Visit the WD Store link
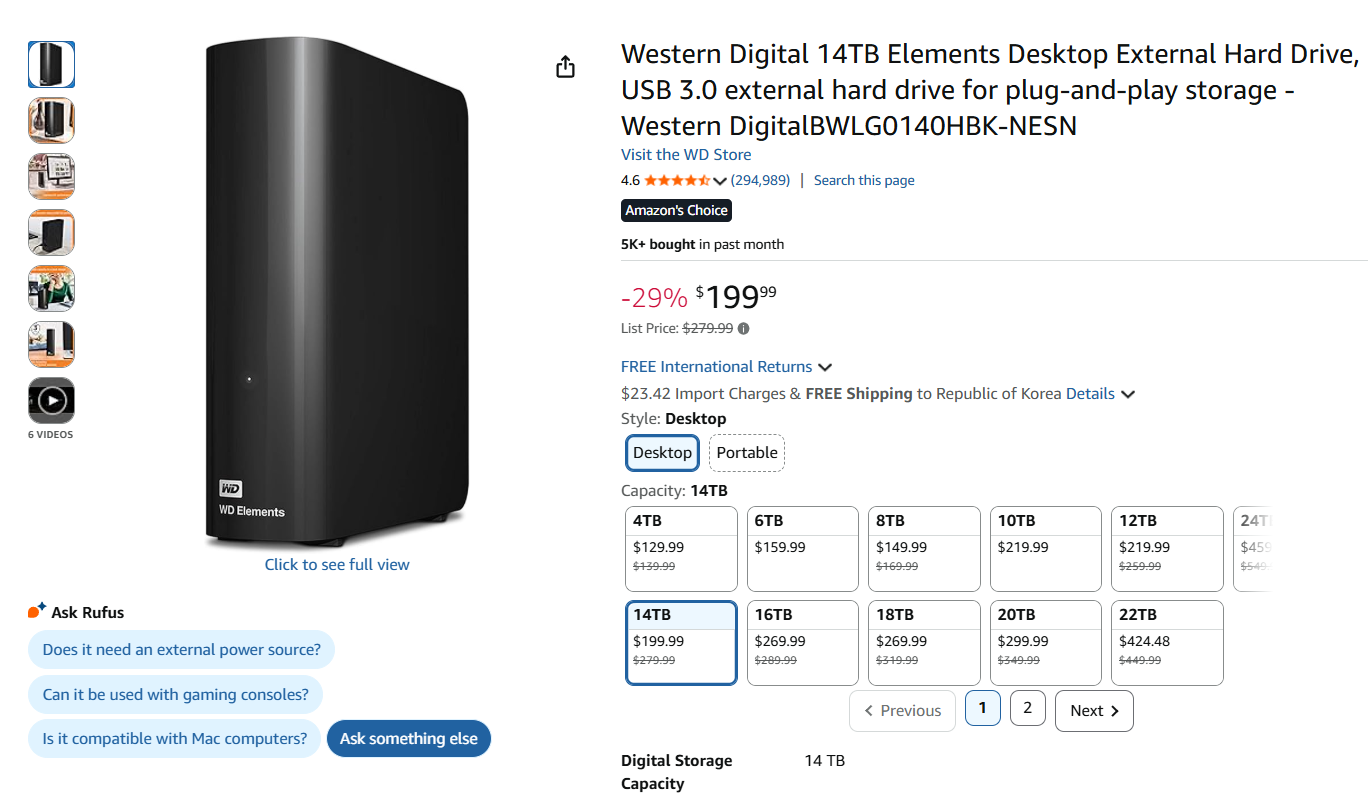 [x=686, y=154]
